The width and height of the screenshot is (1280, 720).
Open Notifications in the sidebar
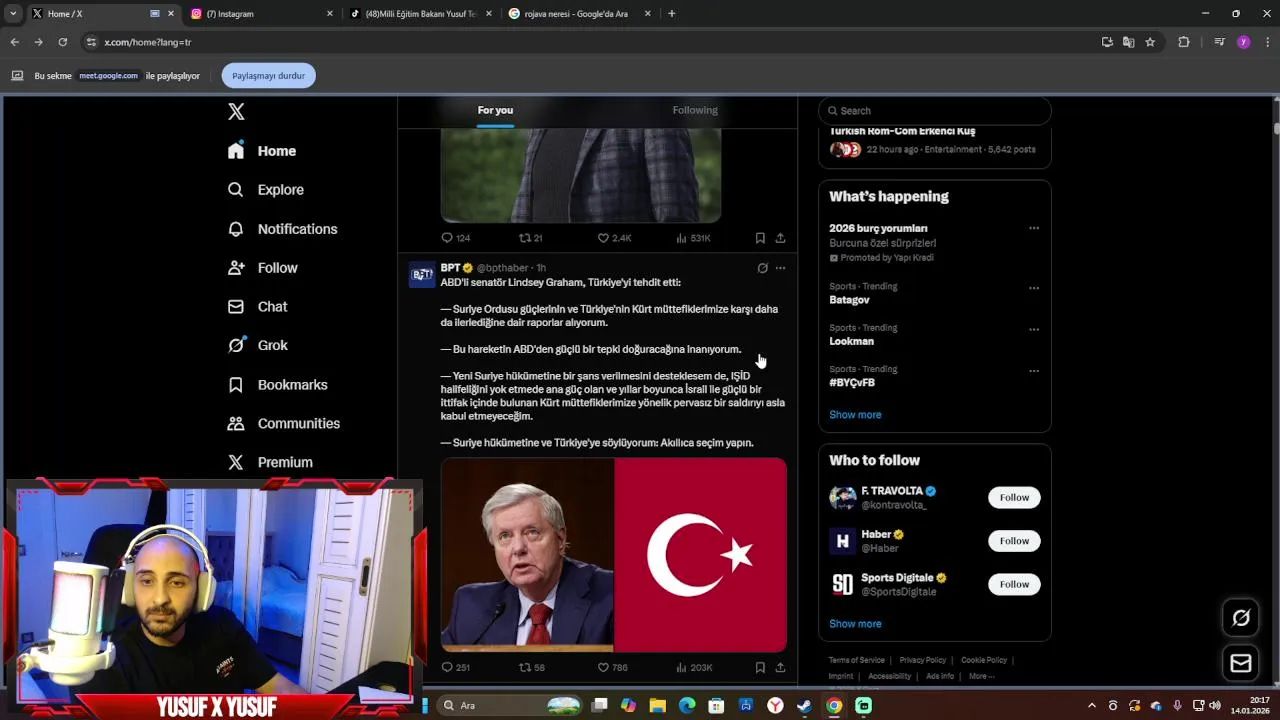[x=282, y=229]
